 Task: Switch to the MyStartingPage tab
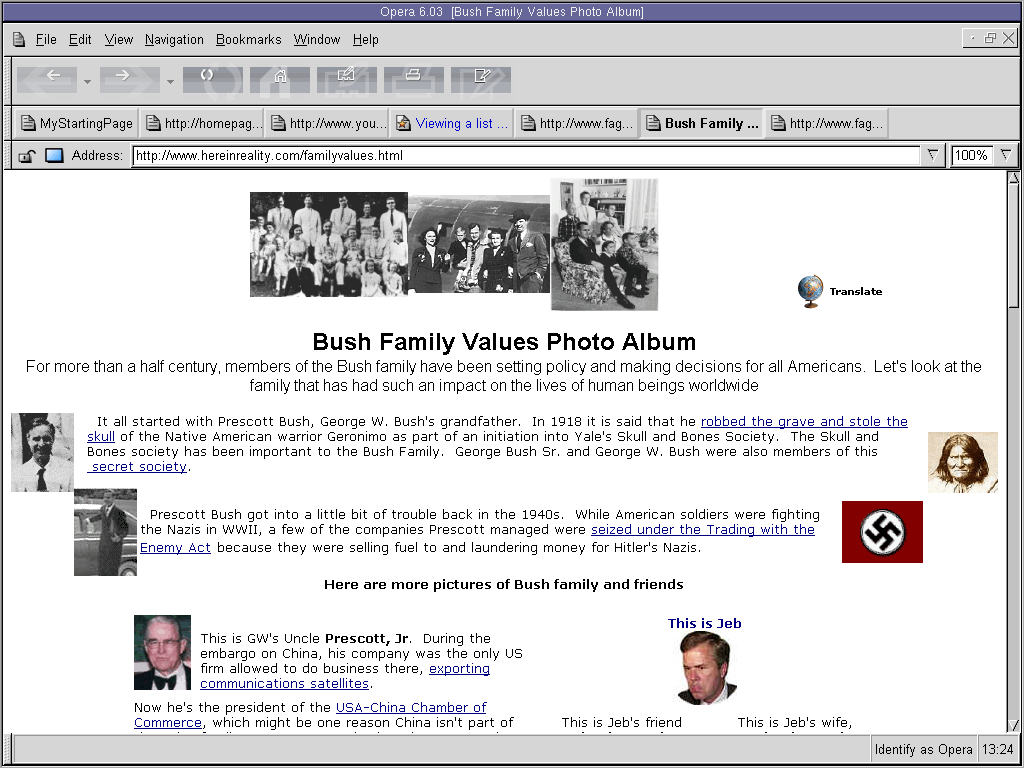coord(76,123)
